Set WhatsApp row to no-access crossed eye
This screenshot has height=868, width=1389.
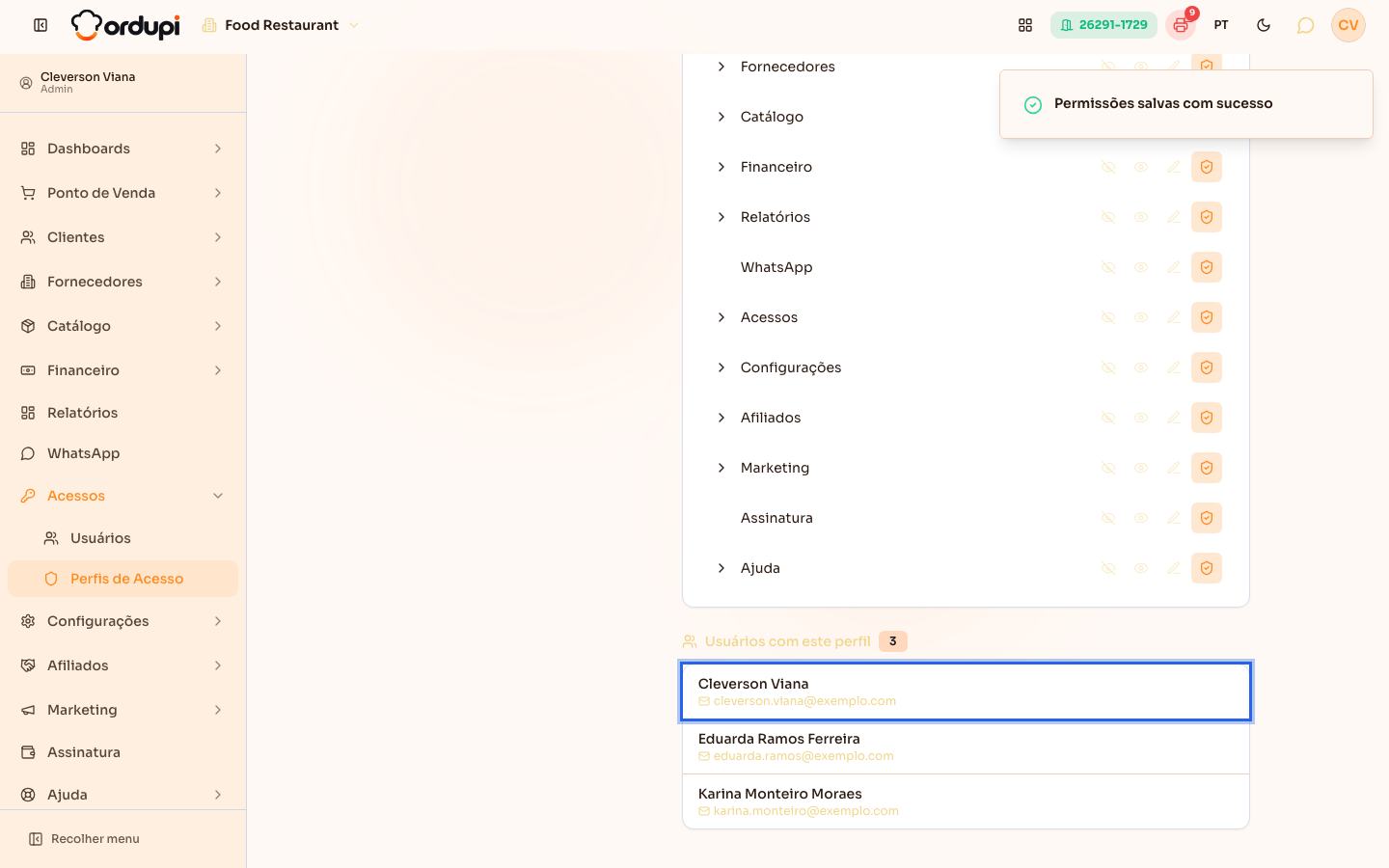[1108, 267]
